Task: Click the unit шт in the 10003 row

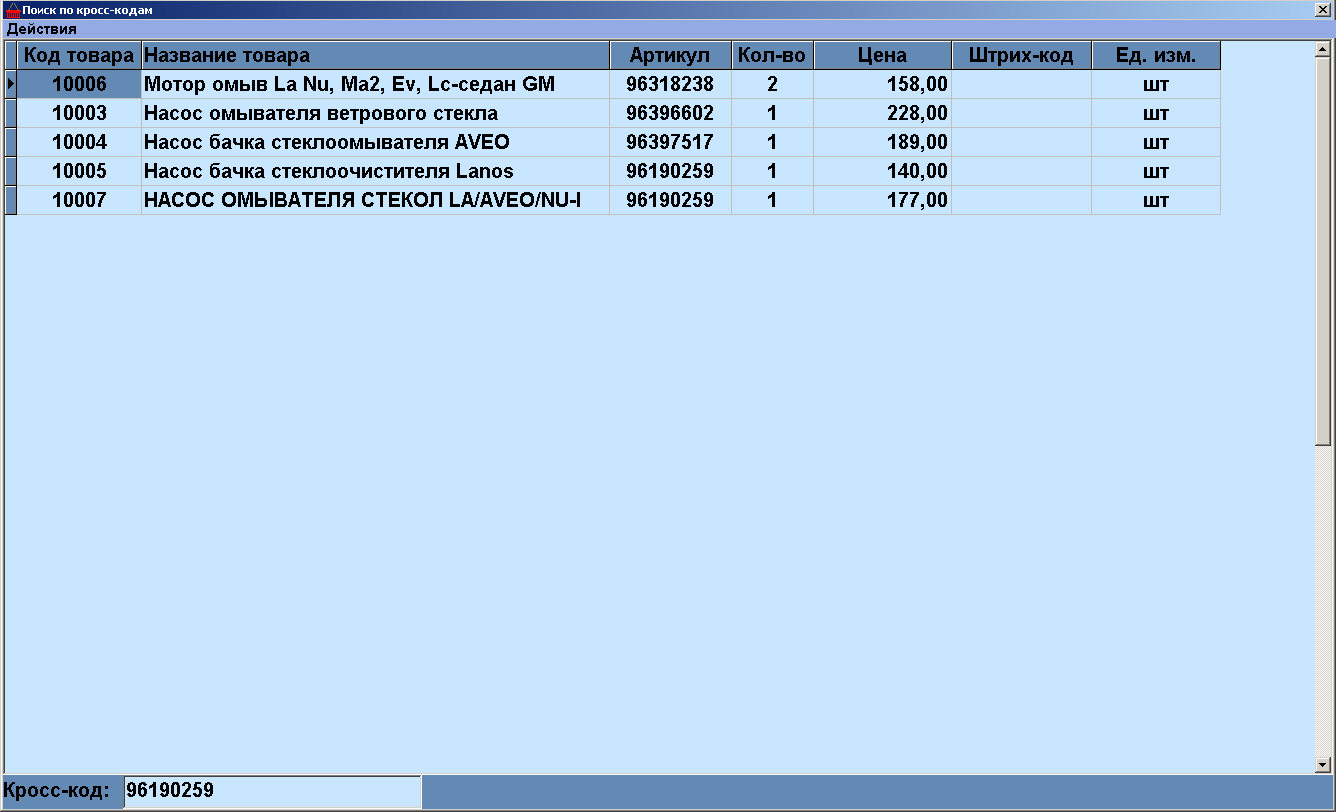Action: pos(1156,114)
